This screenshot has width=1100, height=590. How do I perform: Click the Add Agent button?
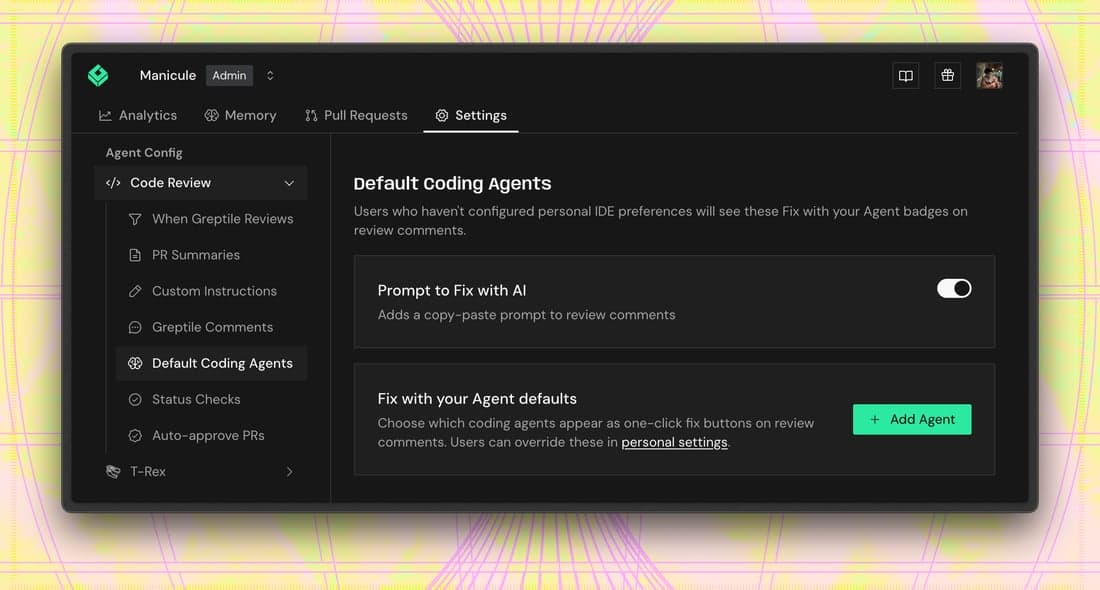912,420
